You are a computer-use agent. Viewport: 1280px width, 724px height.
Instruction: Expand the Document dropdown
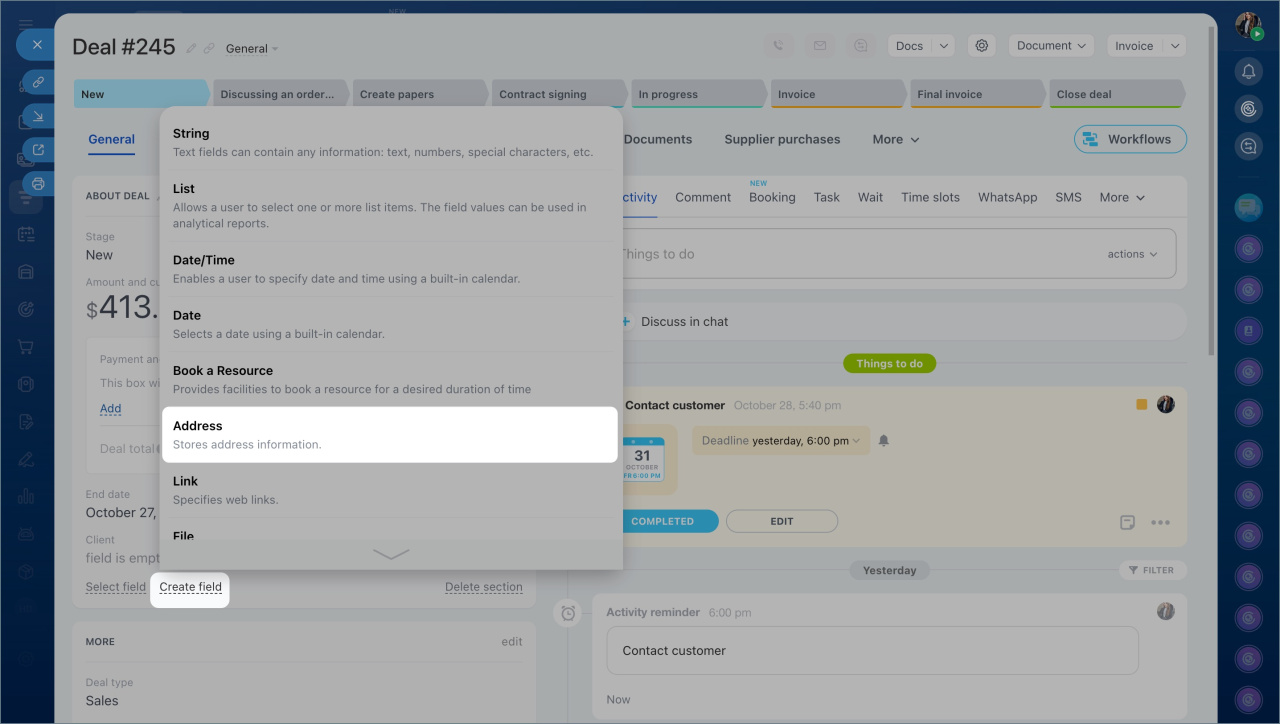pos(1051,46)
